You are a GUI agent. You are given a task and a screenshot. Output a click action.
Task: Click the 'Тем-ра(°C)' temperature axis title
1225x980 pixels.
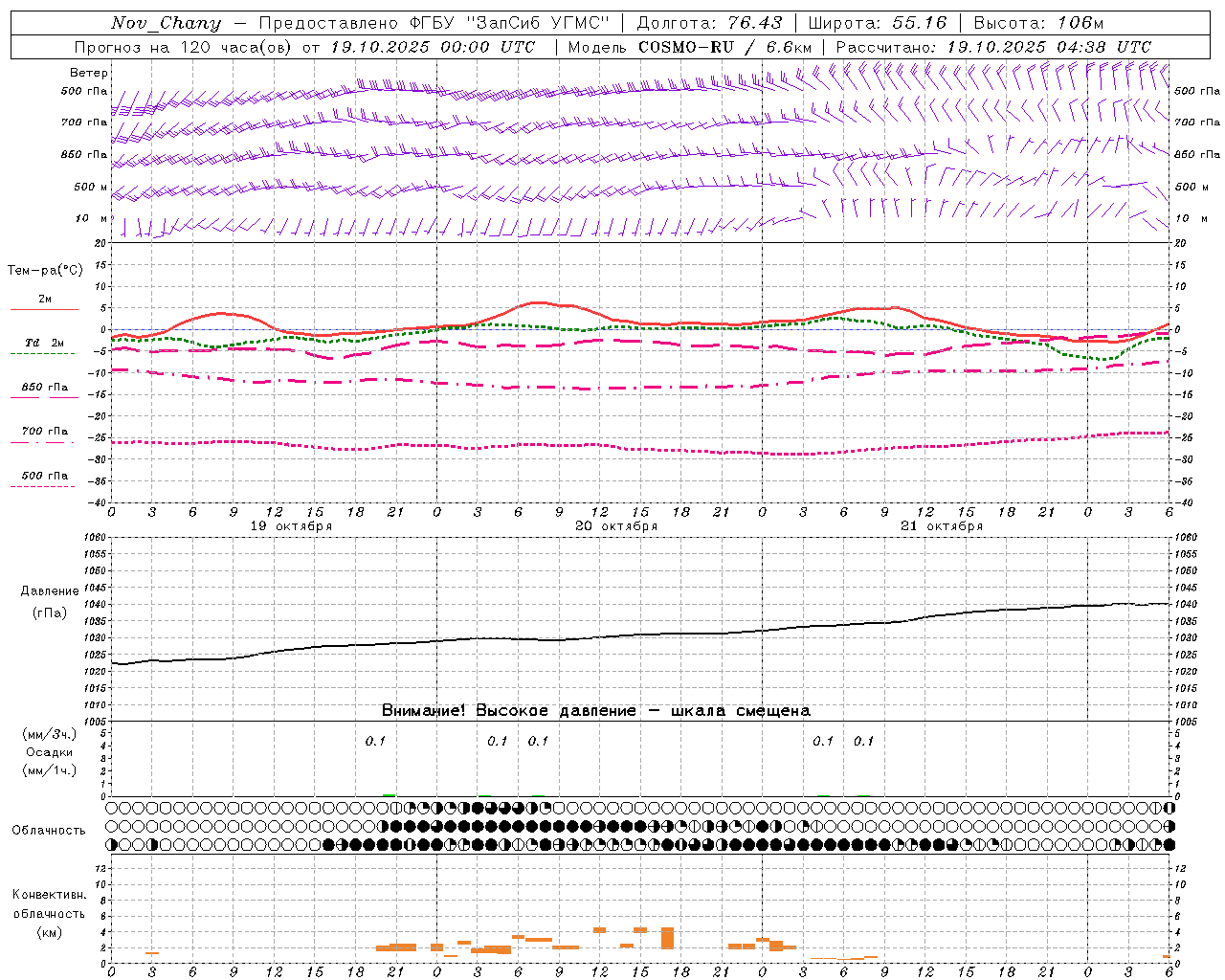point(45,271)
